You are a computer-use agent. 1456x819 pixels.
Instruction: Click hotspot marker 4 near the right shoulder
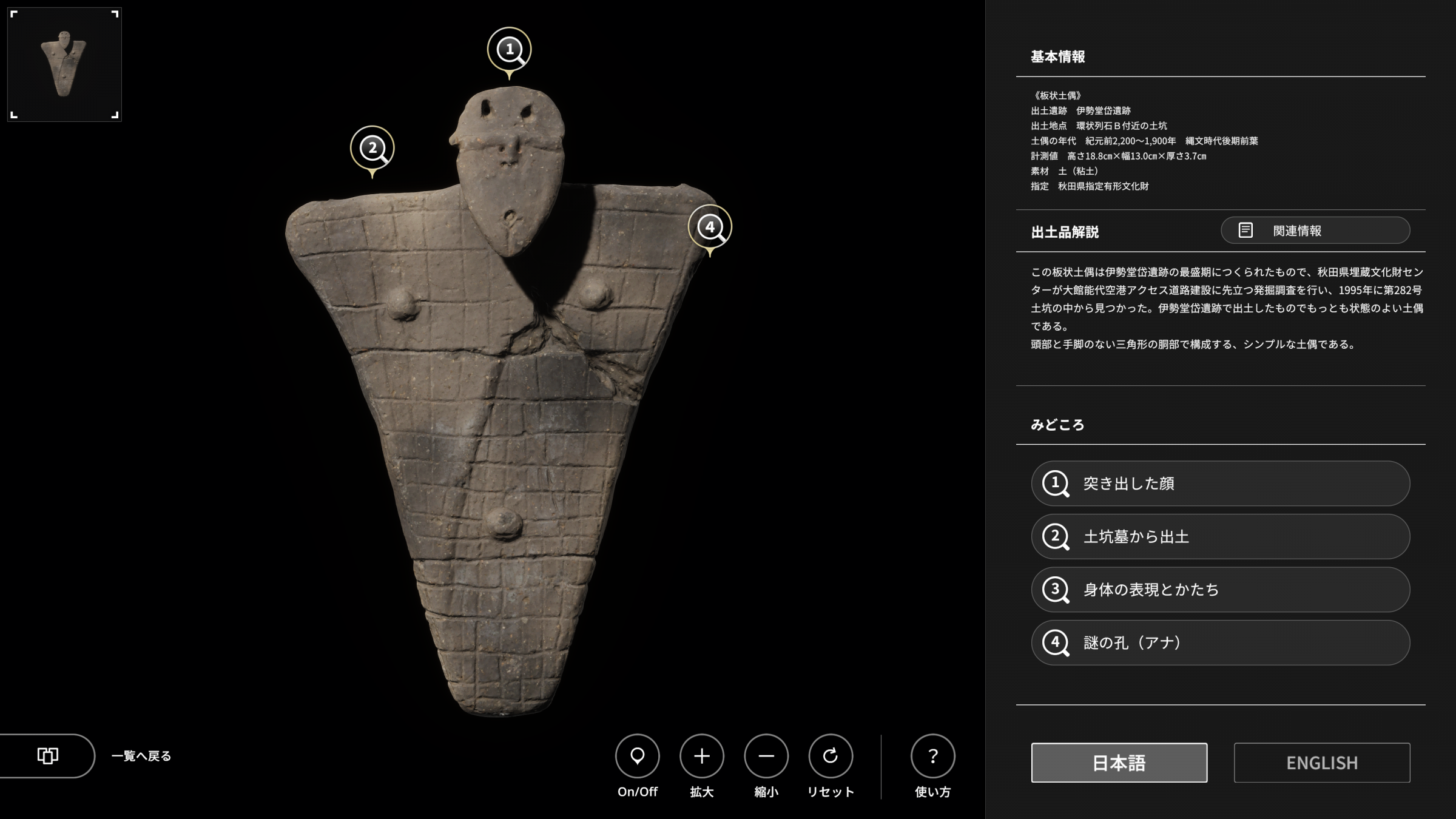[710, 227]
